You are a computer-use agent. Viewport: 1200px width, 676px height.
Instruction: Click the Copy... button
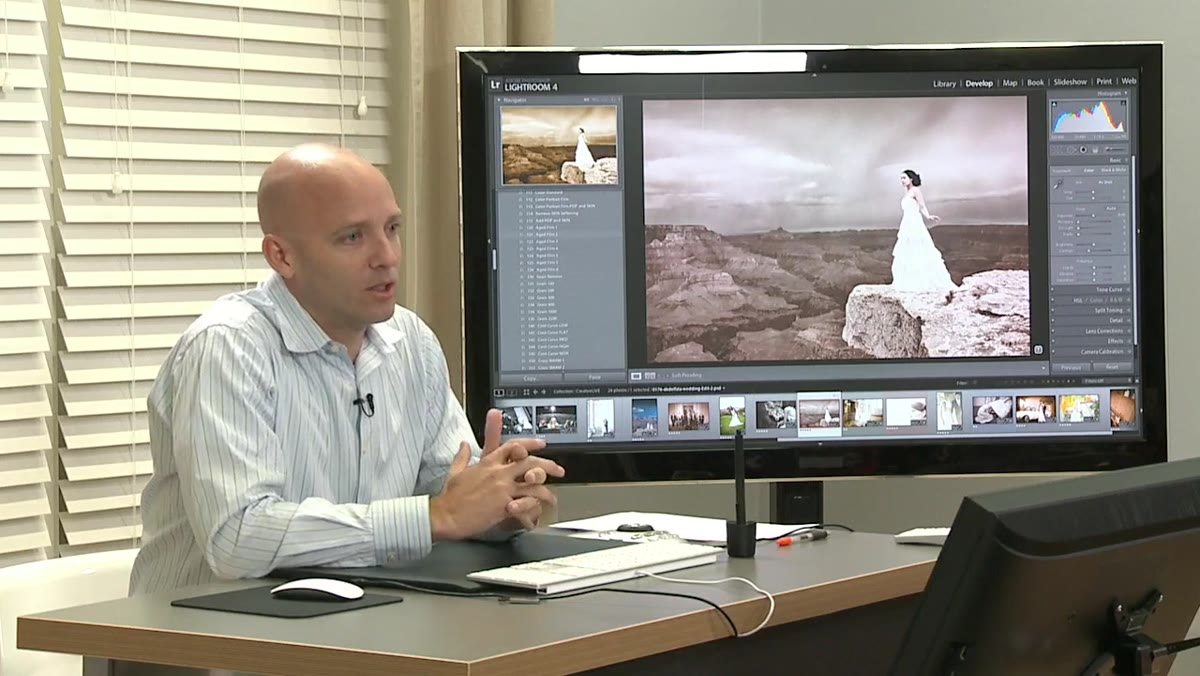530,378
